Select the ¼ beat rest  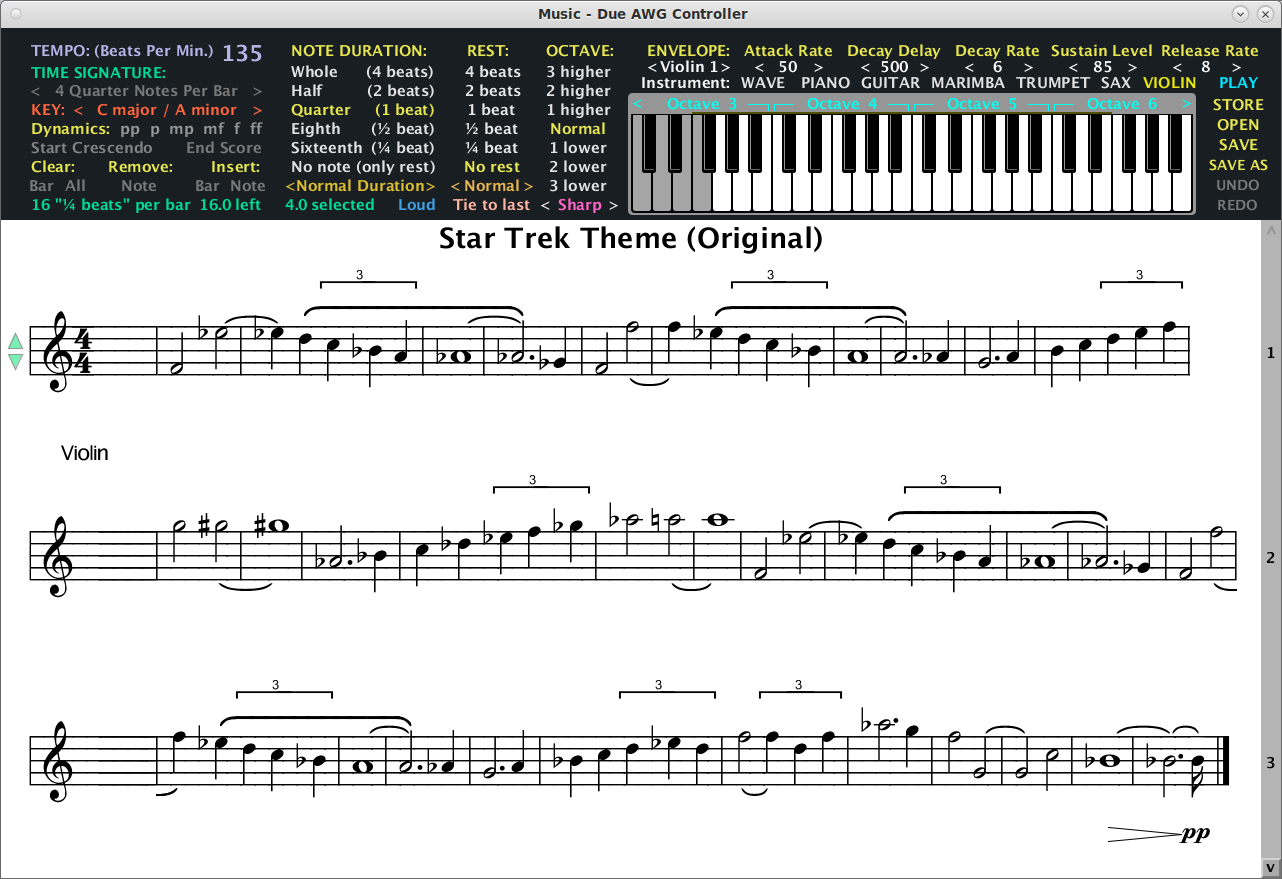coord(493,148)
